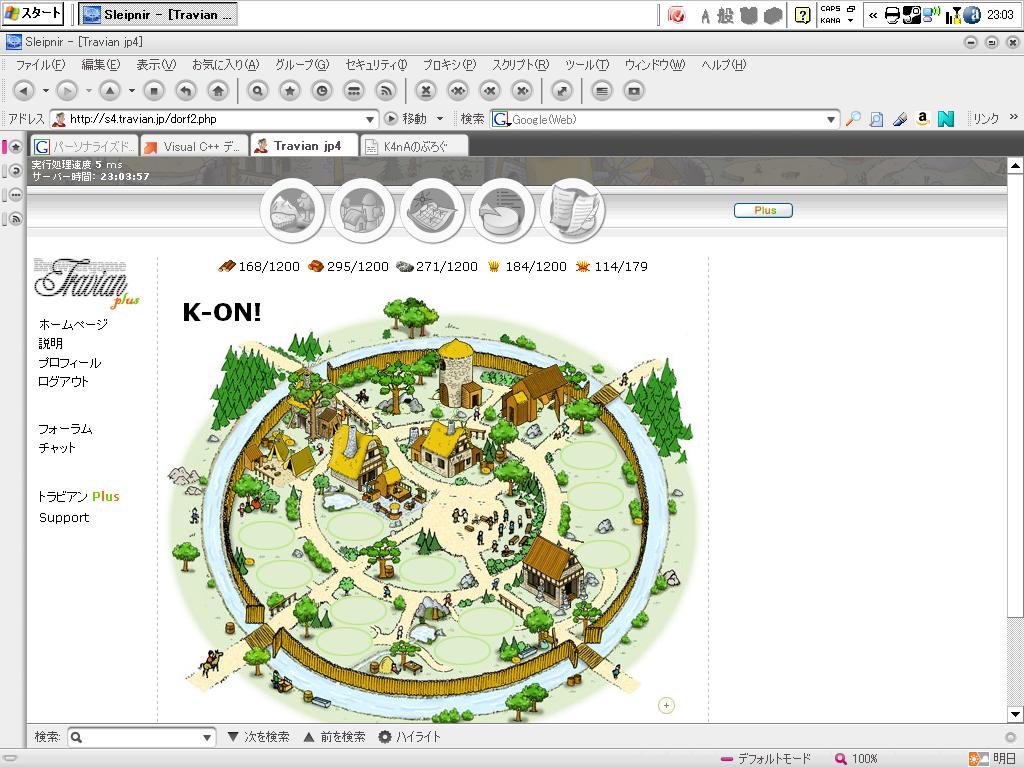1024x768 pixels.
Task: Open the Travian village overview (resource fields) icon
Action: pyautogui.click(x=292, y=210)
